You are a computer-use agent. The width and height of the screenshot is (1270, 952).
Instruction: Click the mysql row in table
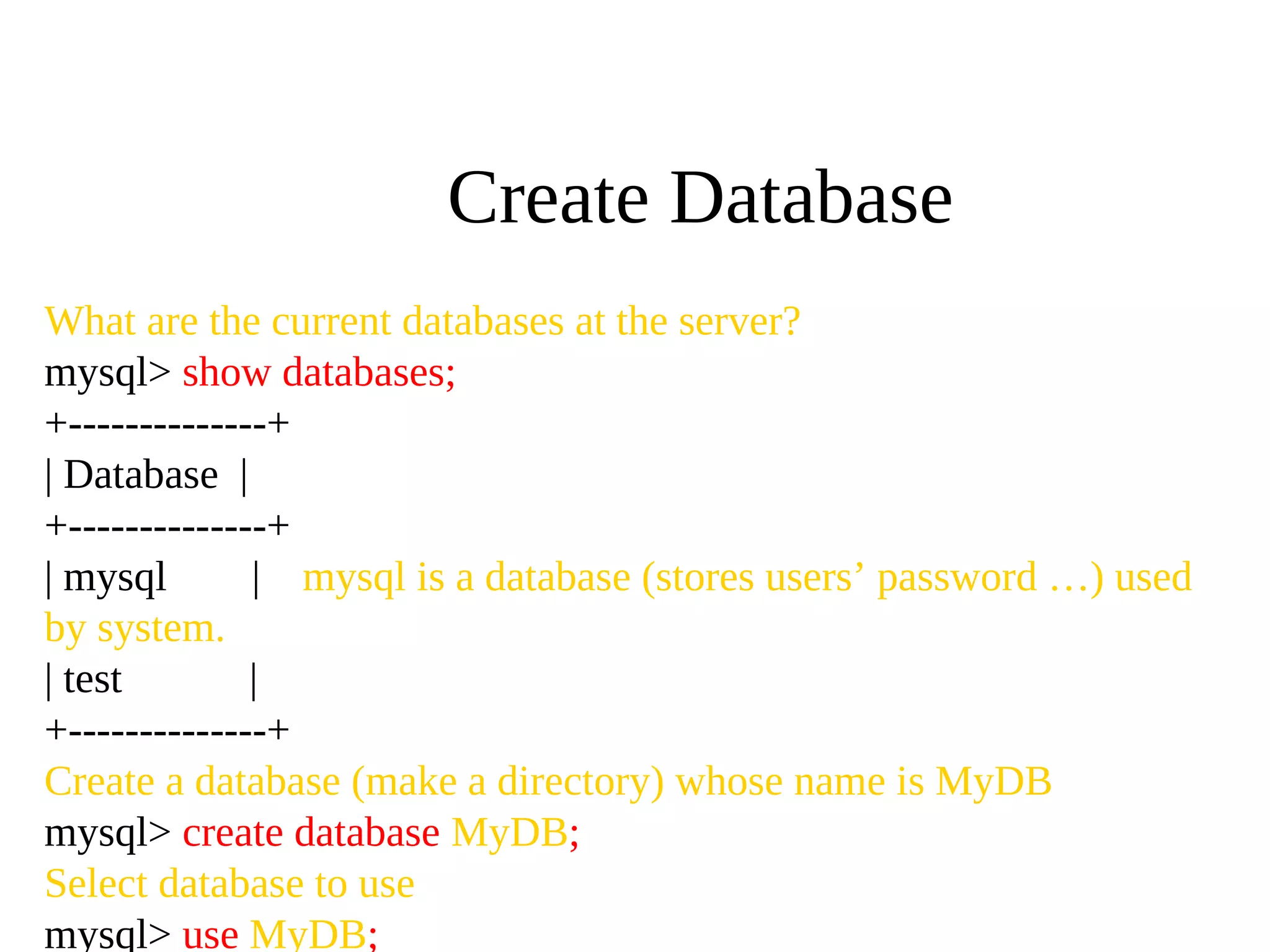[115, 578]
